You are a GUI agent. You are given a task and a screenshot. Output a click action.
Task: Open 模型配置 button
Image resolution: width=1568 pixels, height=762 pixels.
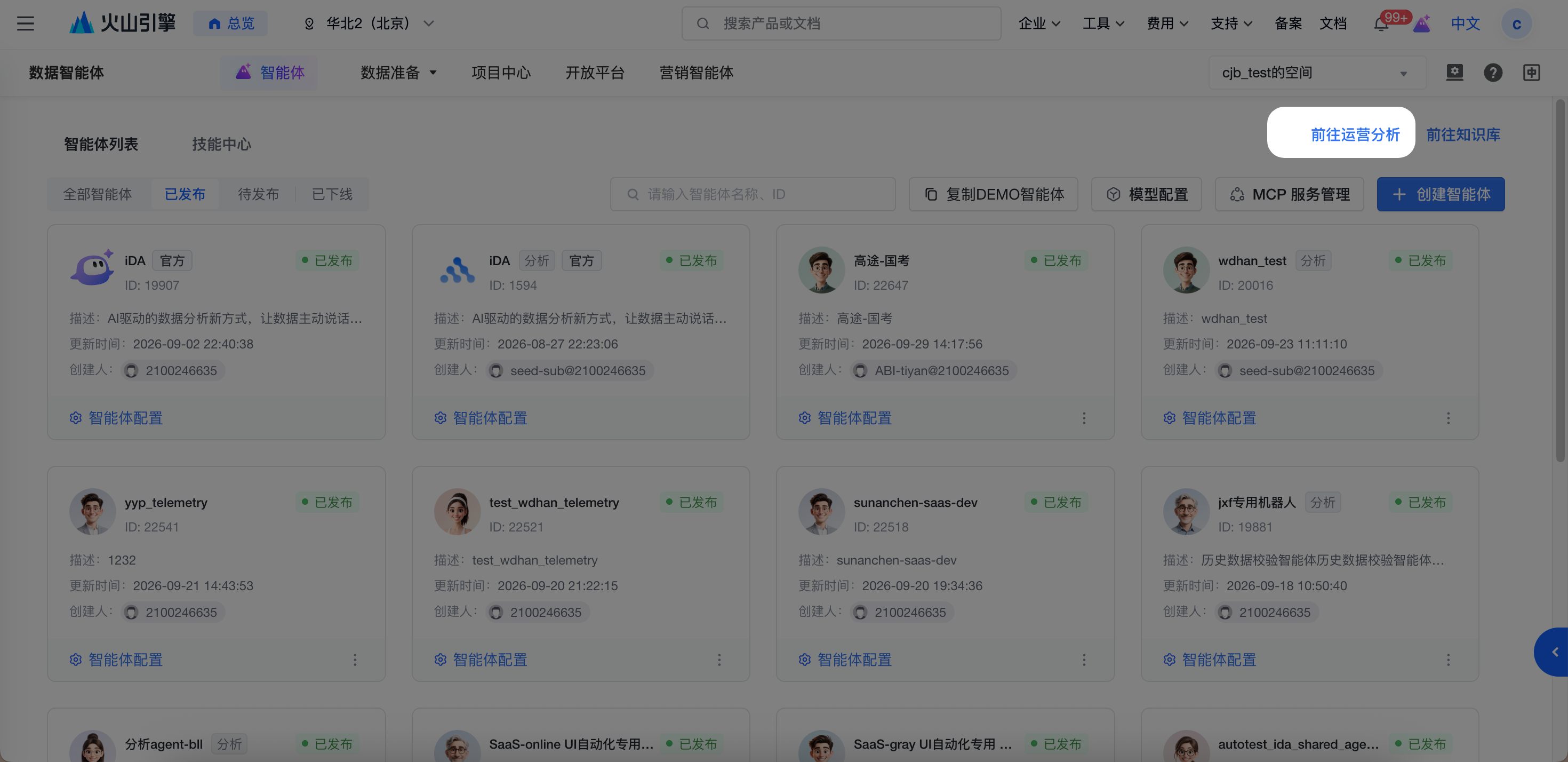click(x=1146, y=194)
